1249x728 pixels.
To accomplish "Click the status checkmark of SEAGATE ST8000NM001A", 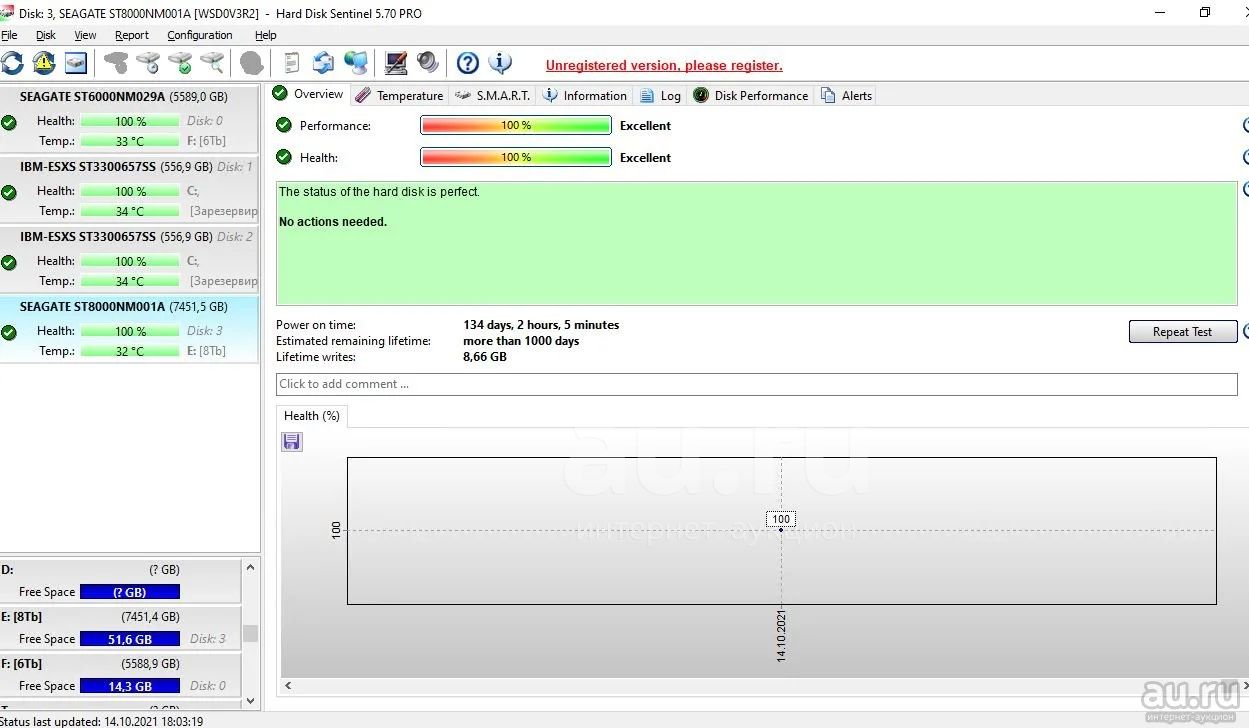I will [9, 332].
